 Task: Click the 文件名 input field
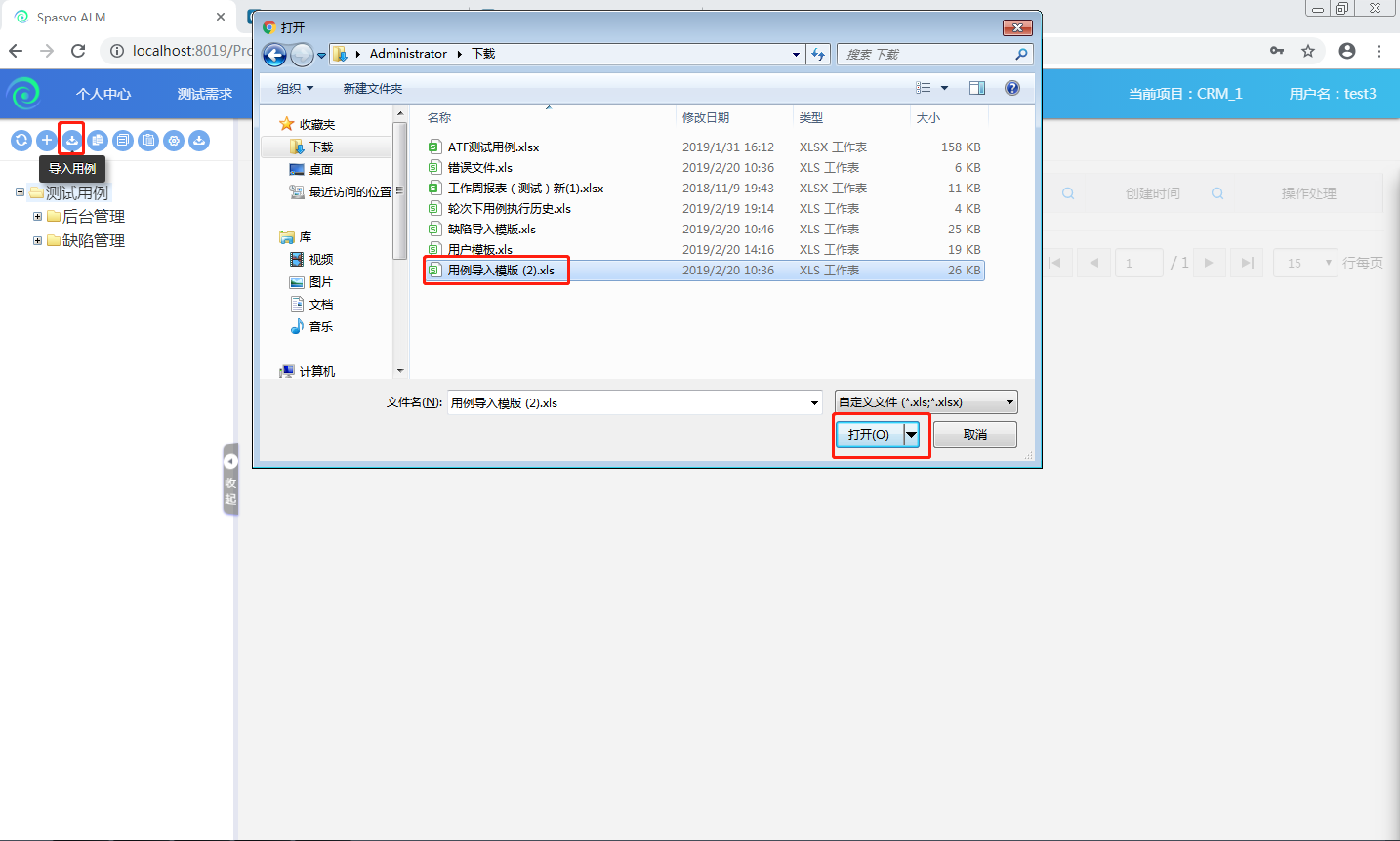627,403
